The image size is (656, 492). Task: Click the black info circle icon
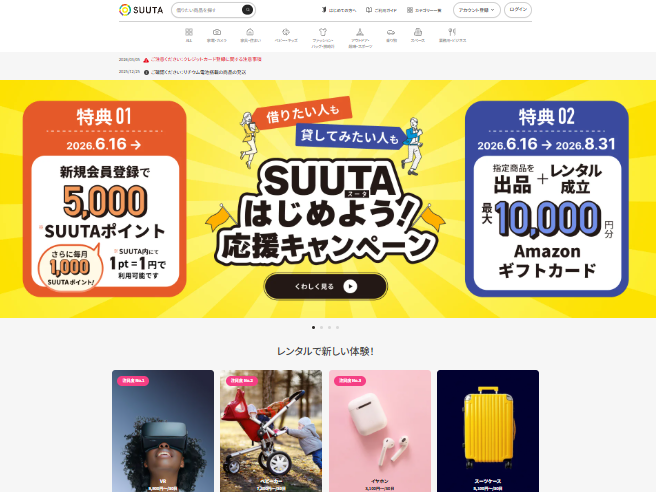coord(146,72)
